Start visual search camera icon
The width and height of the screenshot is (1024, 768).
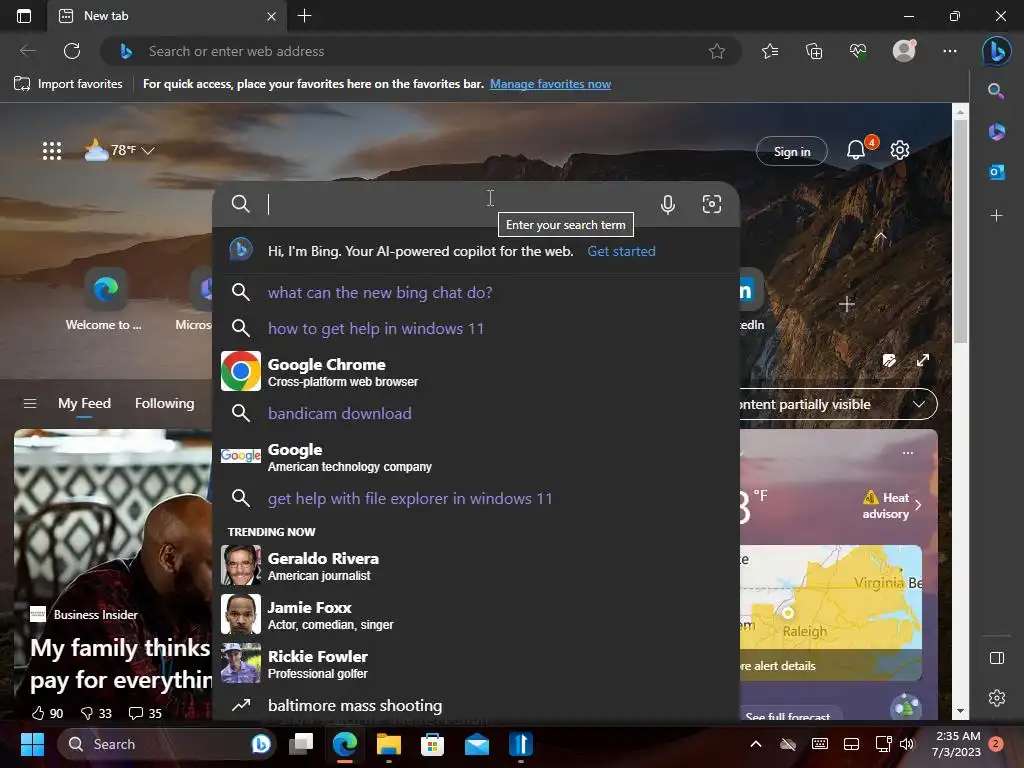click(x=712, y=204)
